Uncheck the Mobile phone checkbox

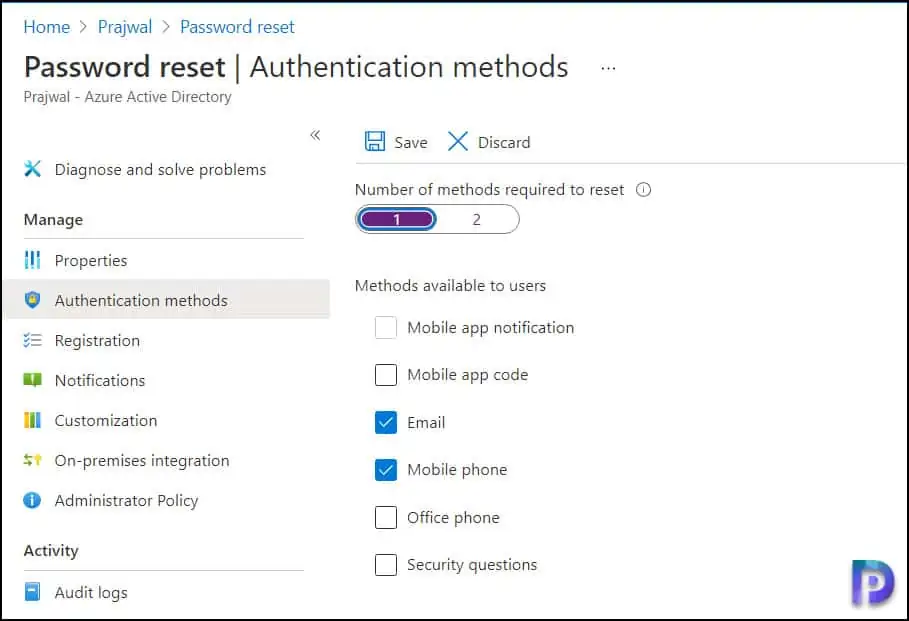point(386,470)
